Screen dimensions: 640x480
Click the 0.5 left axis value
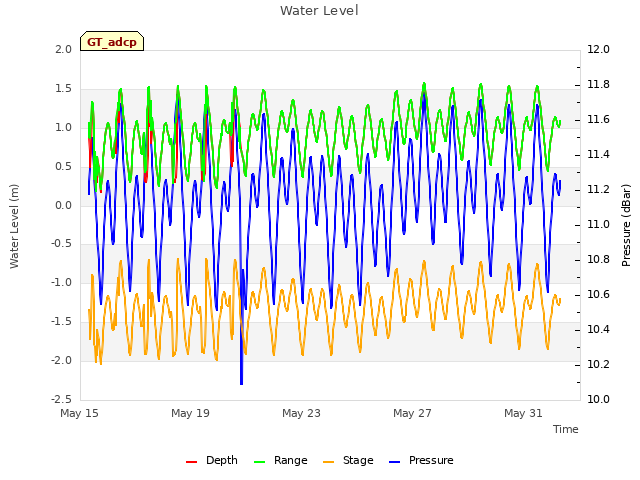[x=64, y=167]
